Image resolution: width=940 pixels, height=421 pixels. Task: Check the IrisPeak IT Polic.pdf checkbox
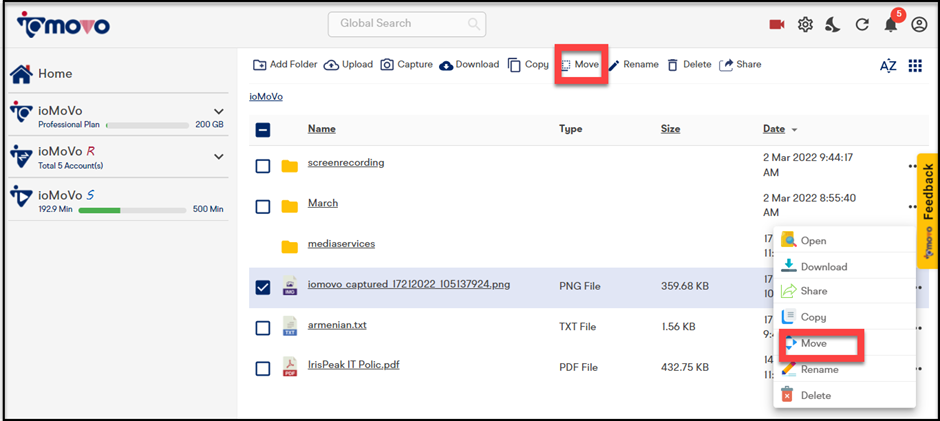(263, 368)
